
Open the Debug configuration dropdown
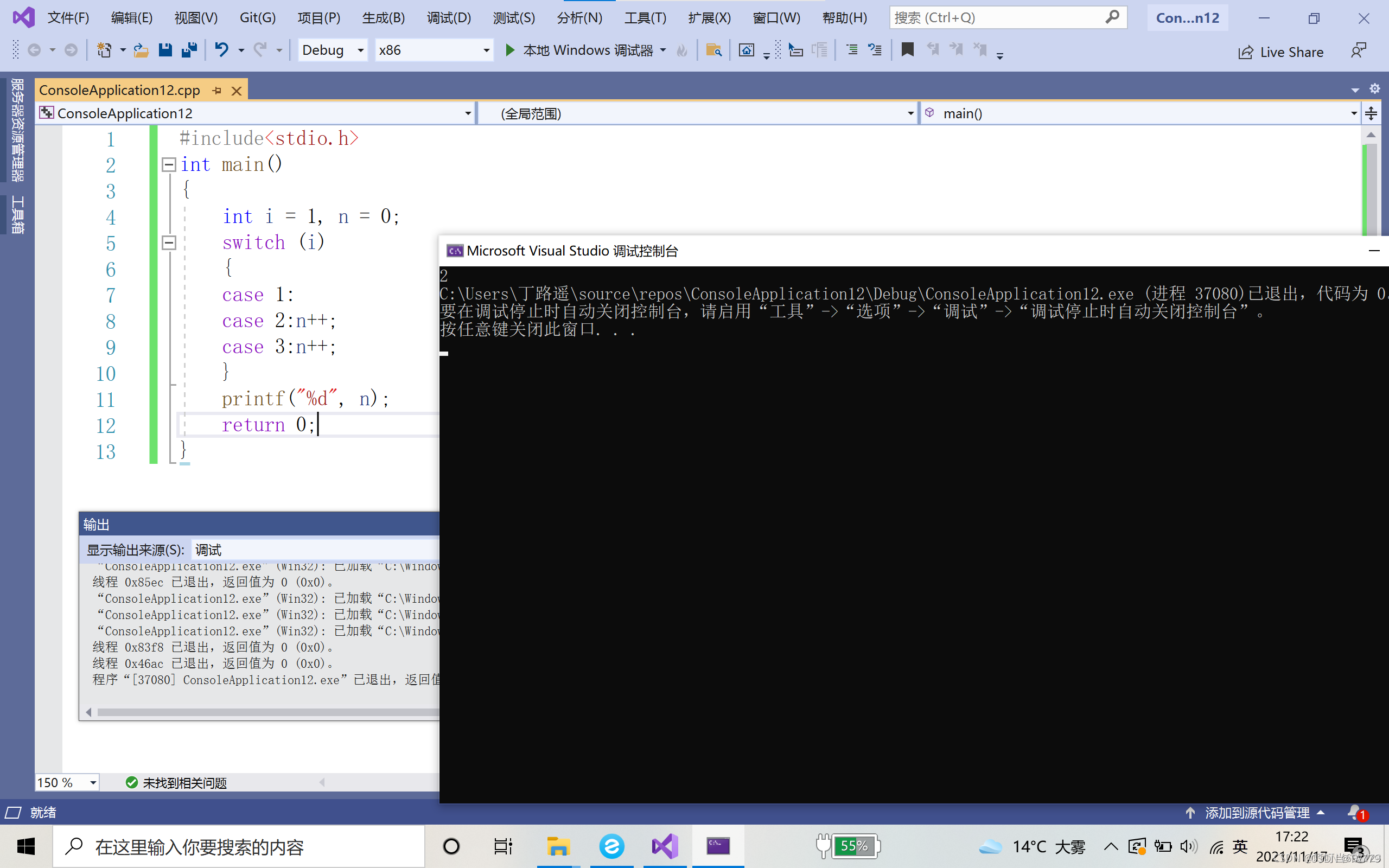[x=360, y=50]
